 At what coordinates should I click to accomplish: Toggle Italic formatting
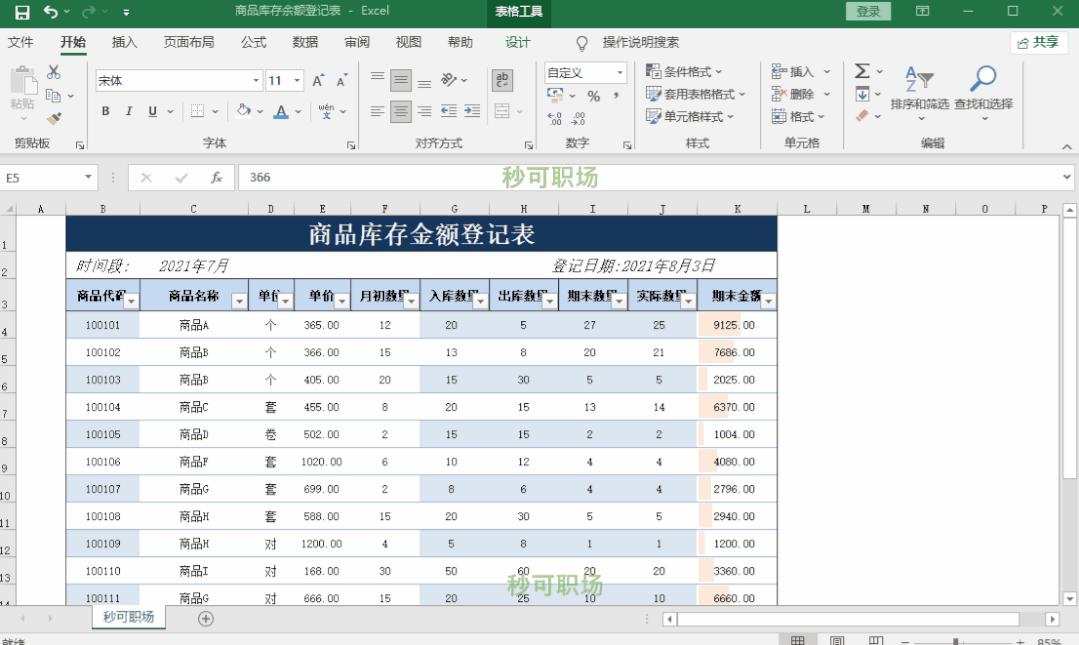pos(129,111)
